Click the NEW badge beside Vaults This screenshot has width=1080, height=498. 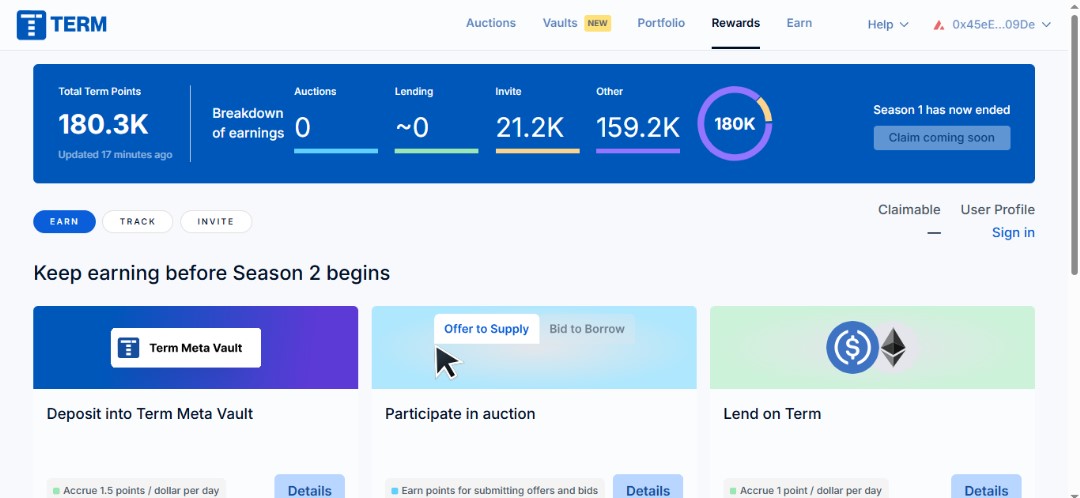pos(597,23)
